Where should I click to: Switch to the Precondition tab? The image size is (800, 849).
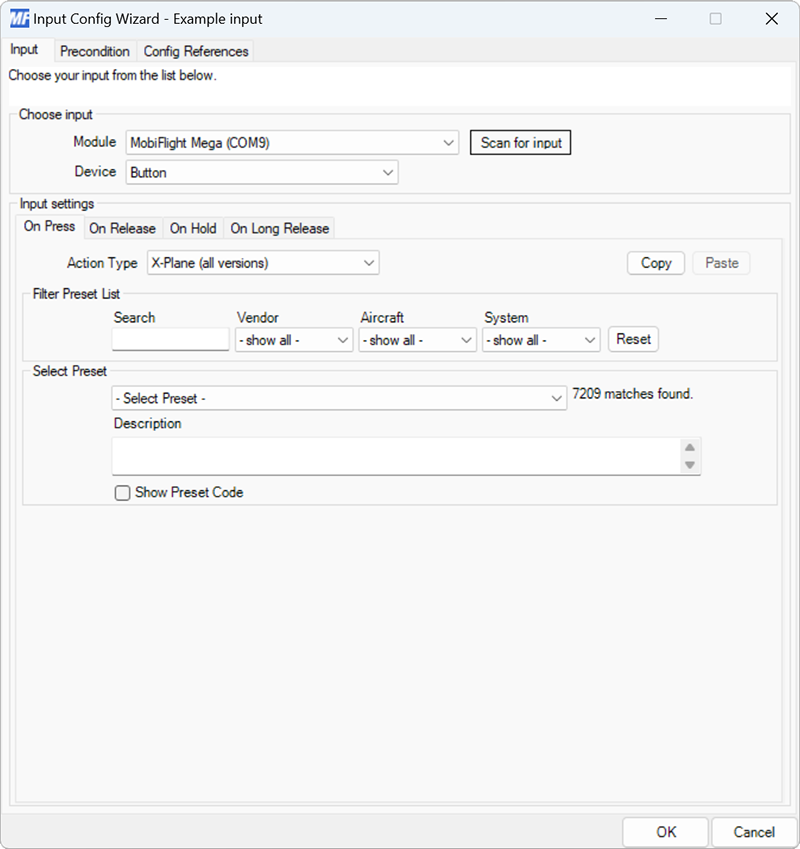tap(95, 51)
